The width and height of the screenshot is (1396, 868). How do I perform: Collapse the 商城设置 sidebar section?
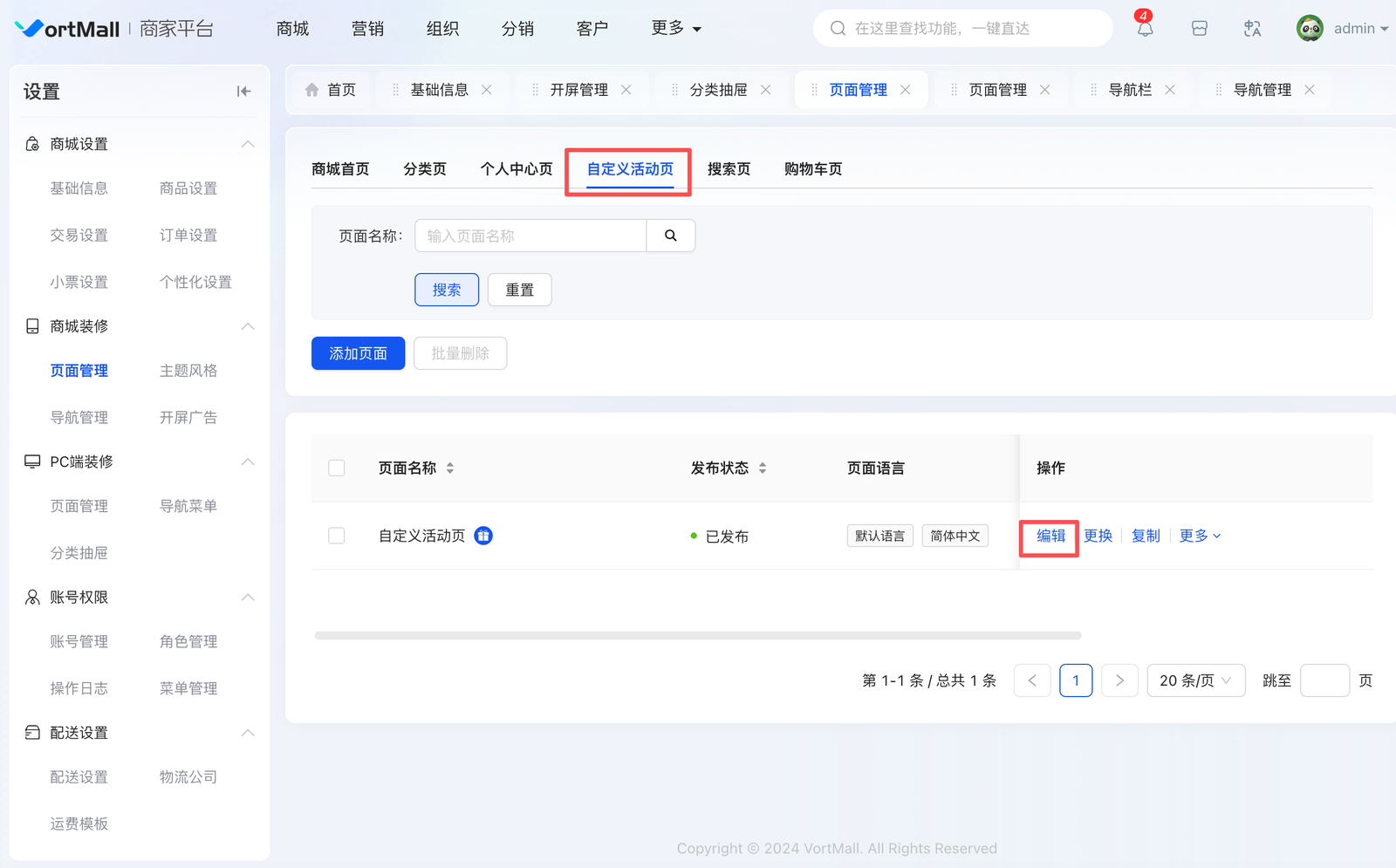(x=248, y=144)
